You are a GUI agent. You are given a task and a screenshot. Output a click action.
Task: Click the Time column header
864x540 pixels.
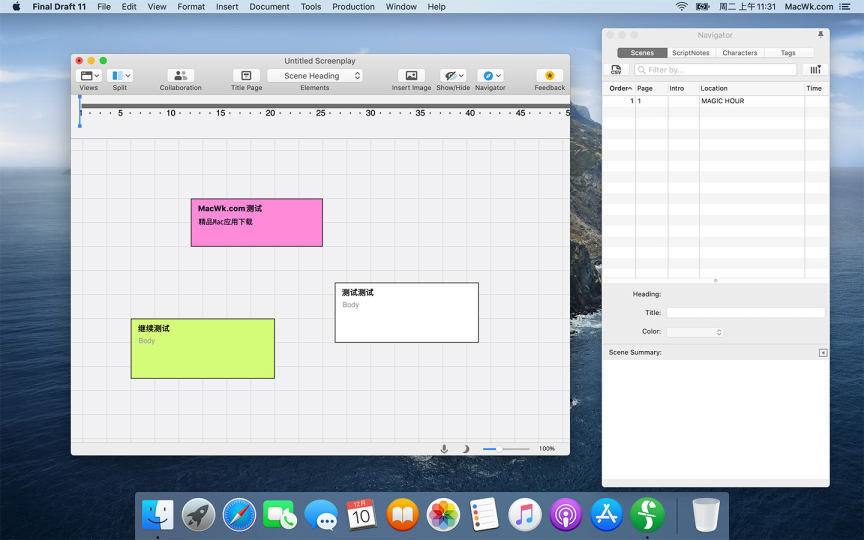(816, 88)
